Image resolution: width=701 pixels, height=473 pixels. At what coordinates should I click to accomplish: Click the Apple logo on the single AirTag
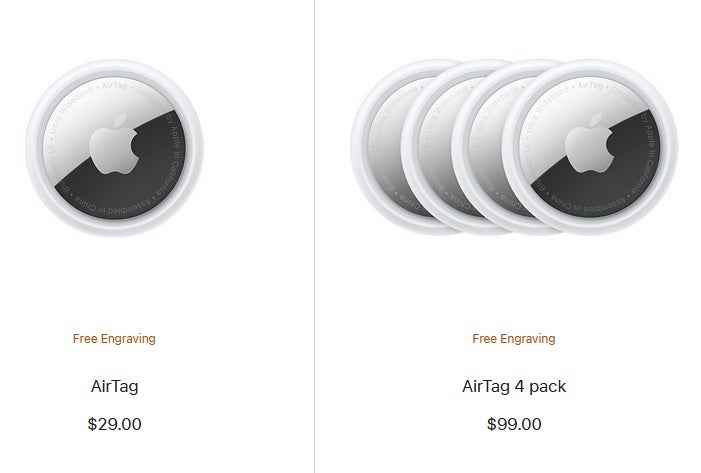point(114,144)
